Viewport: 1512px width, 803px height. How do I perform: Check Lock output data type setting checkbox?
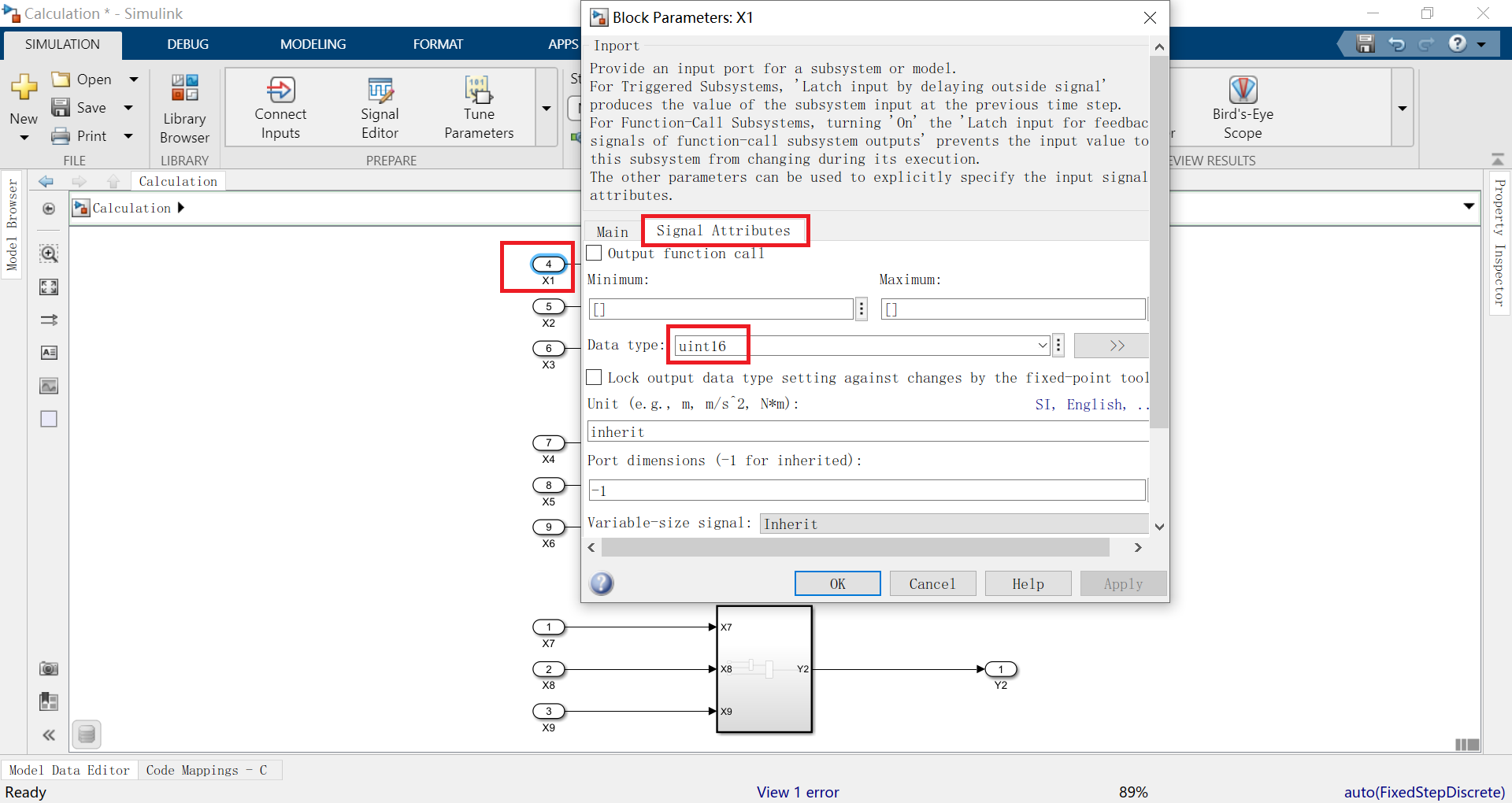(x=595, y=377)
